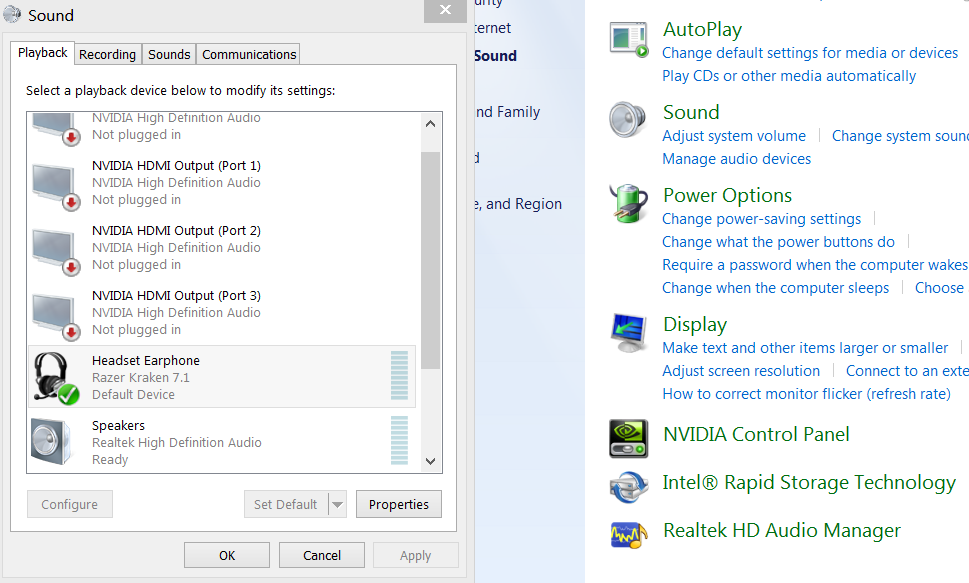This screenshot has height=583, width=969.
Task: Open the Set Default dropdown arrow
Action: click(x=337, y=504)
